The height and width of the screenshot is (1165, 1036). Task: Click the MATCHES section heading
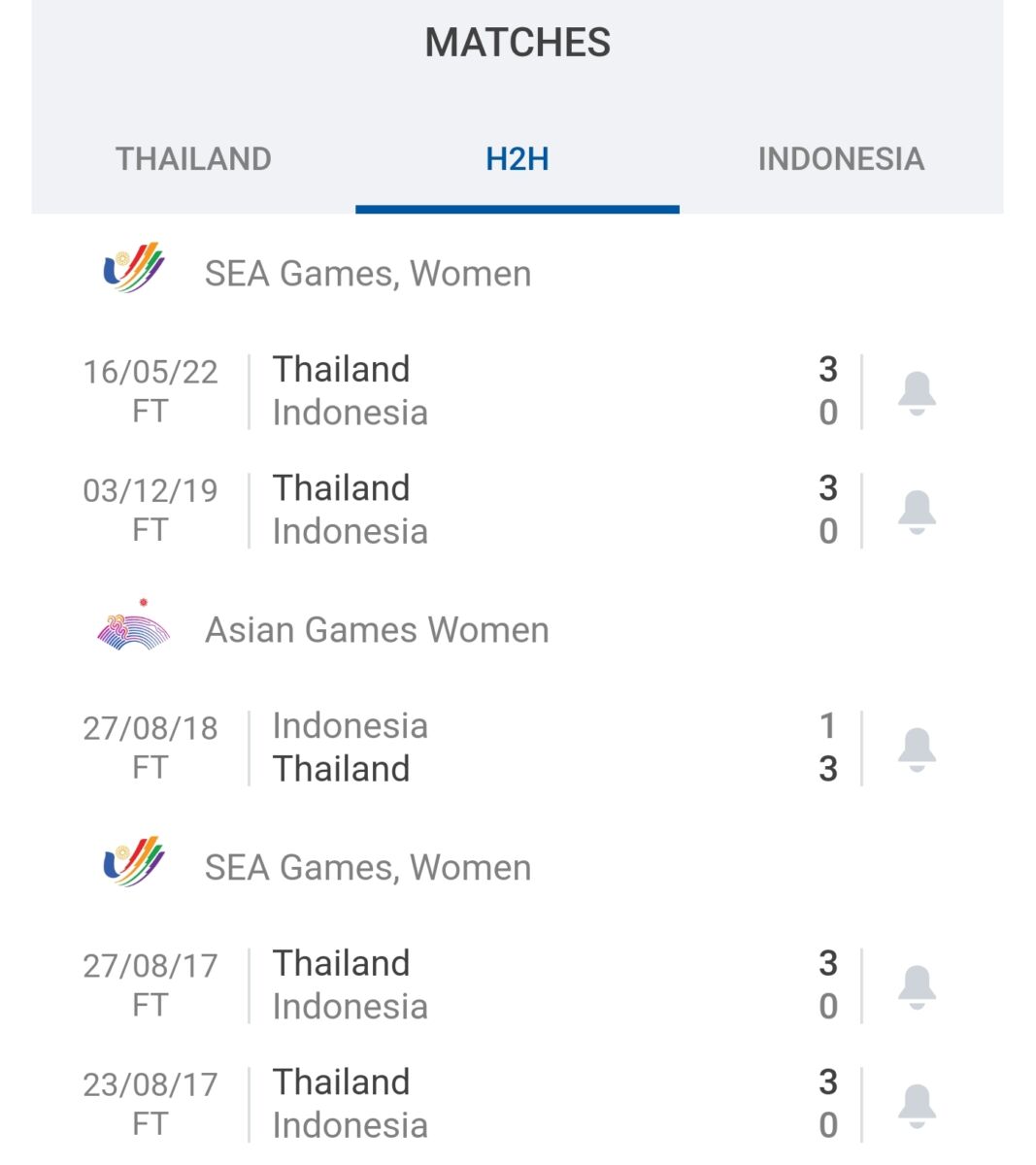[518, 43]
